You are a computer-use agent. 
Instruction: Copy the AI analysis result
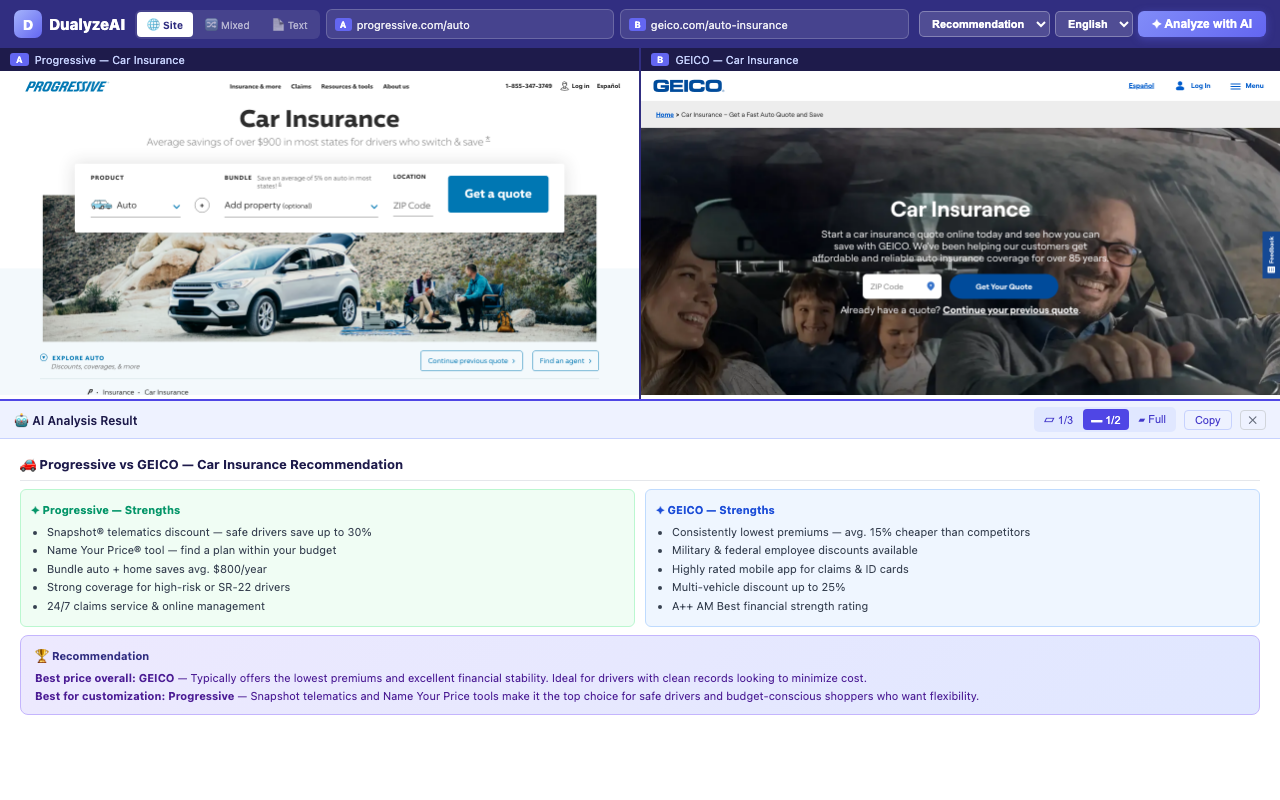pyautogui.click(x=1208, y=420)
